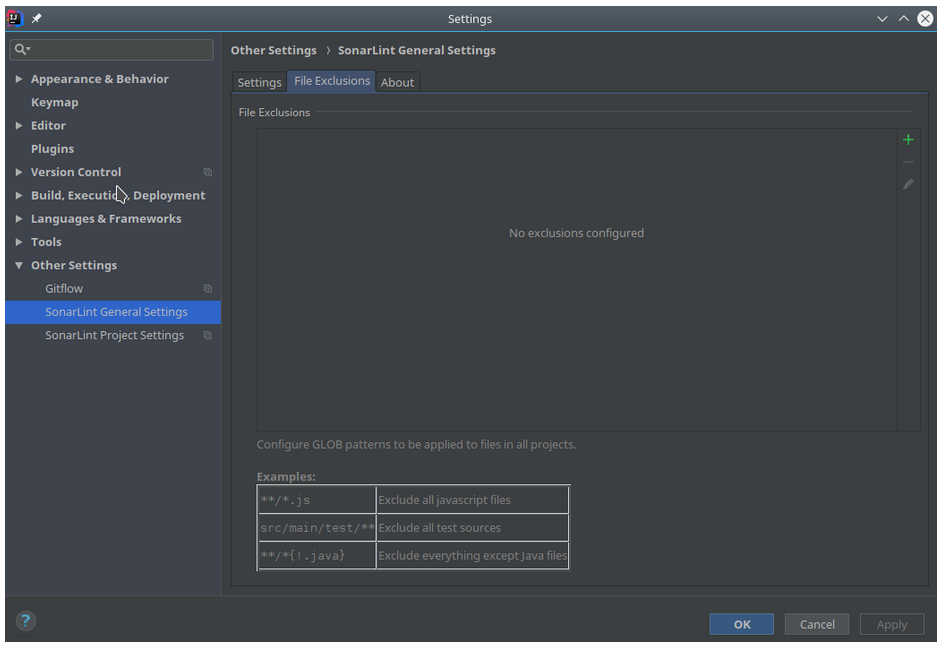Open the About tab
Viewport: 944px width, 649px height.
point(397,82)
